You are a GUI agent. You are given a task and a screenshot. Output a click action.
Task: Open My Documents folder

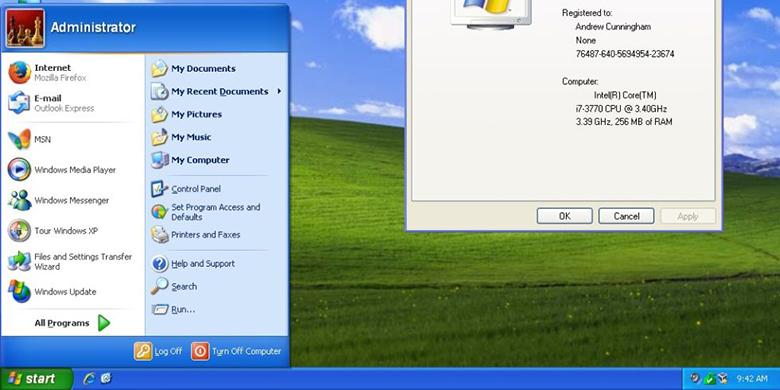(x=217, y=69)
